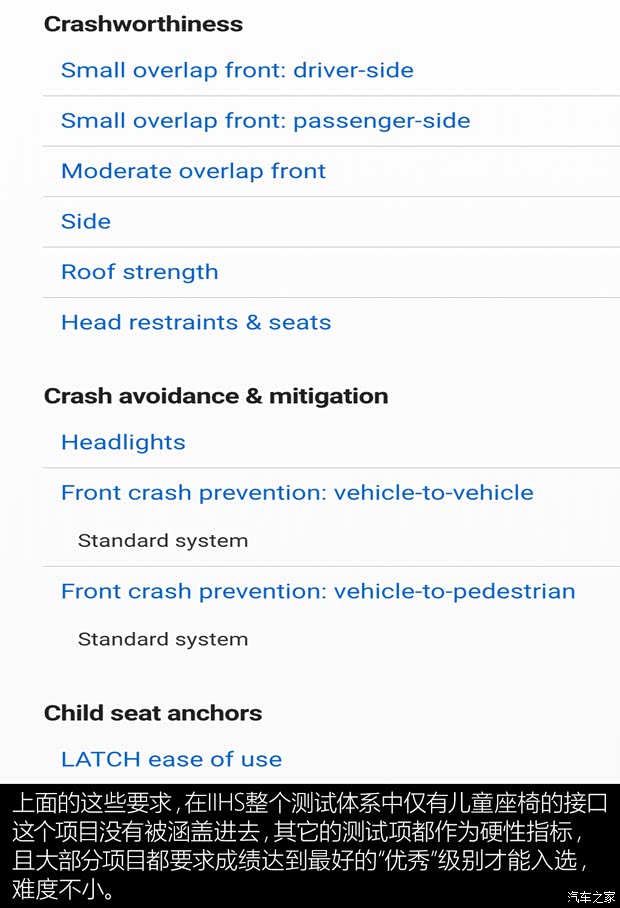Open the LATCH ease of use link
Viewport: 620px width, 908px height.
point(171,759)
